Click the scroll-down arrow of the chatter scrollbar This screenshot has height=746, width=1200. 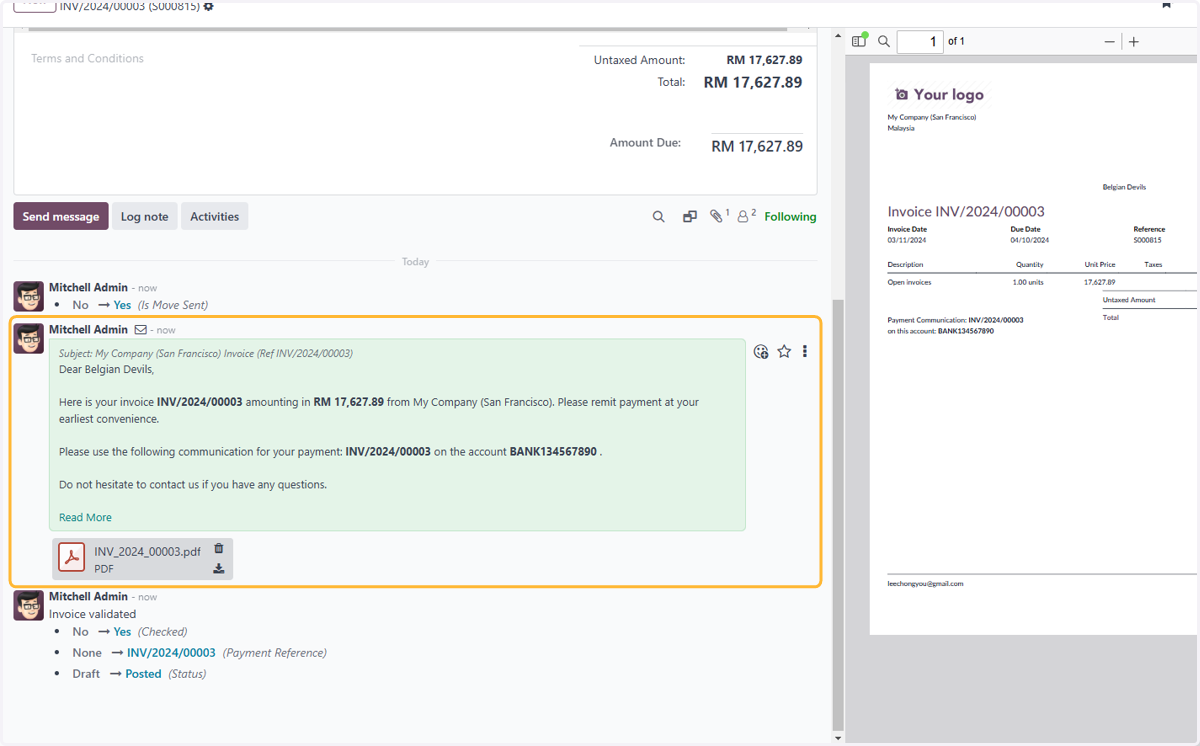pyautogui.click(x=838, y=738)
